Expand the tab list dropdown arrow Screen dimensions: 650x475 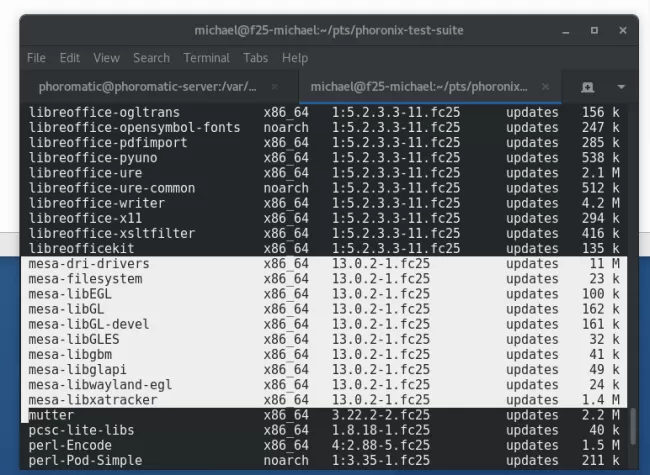click(621, 87)
